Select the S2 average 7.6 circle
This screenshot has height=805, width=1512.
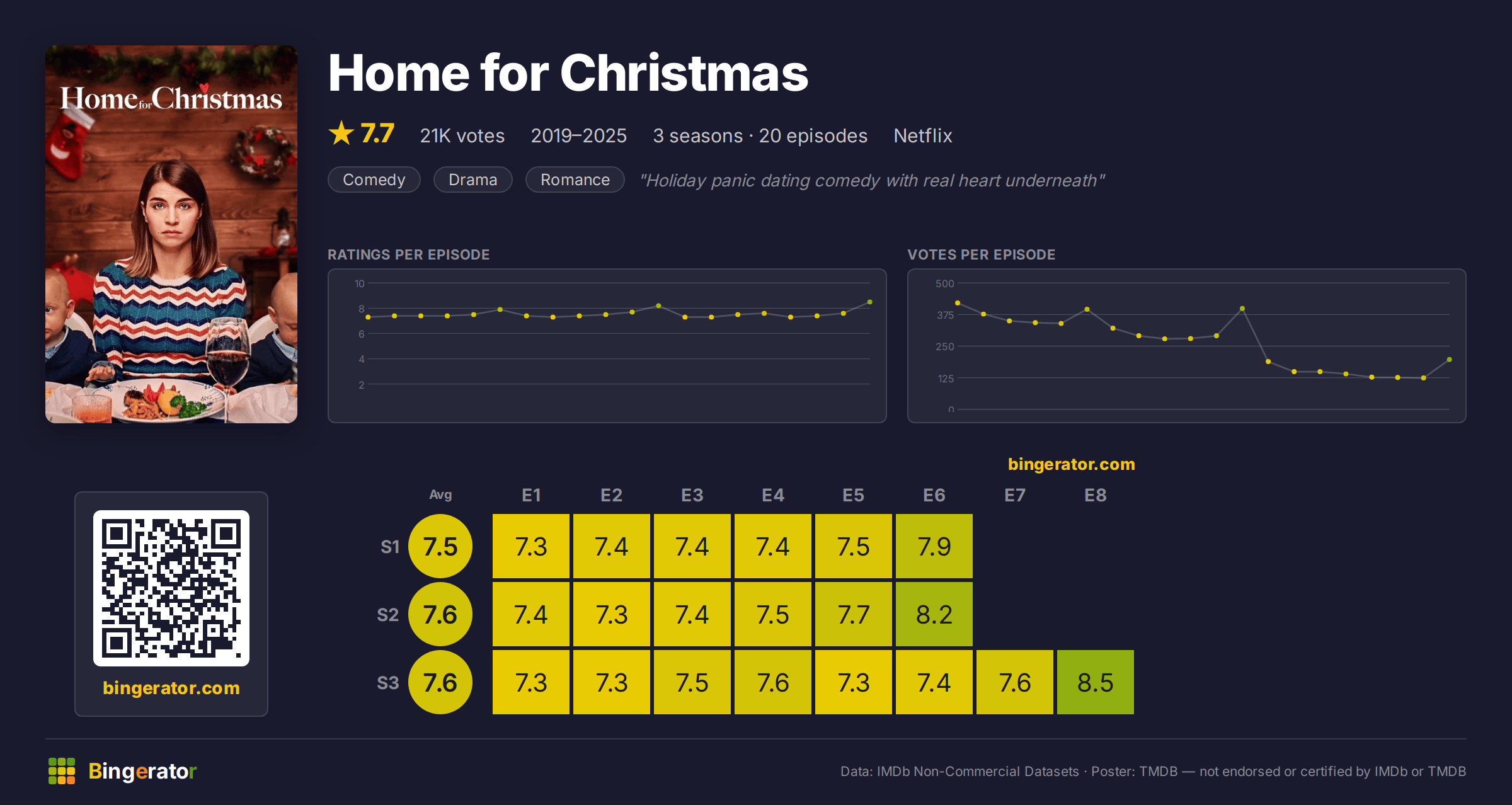[x=440, y=614]
